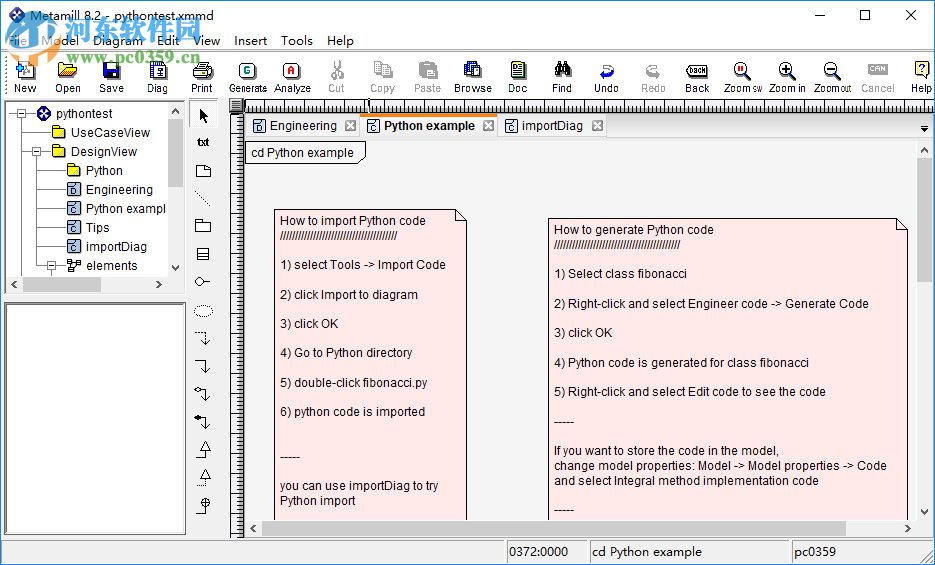935x565 pixels.
Task: Save the current model
Action: point(111,77)
